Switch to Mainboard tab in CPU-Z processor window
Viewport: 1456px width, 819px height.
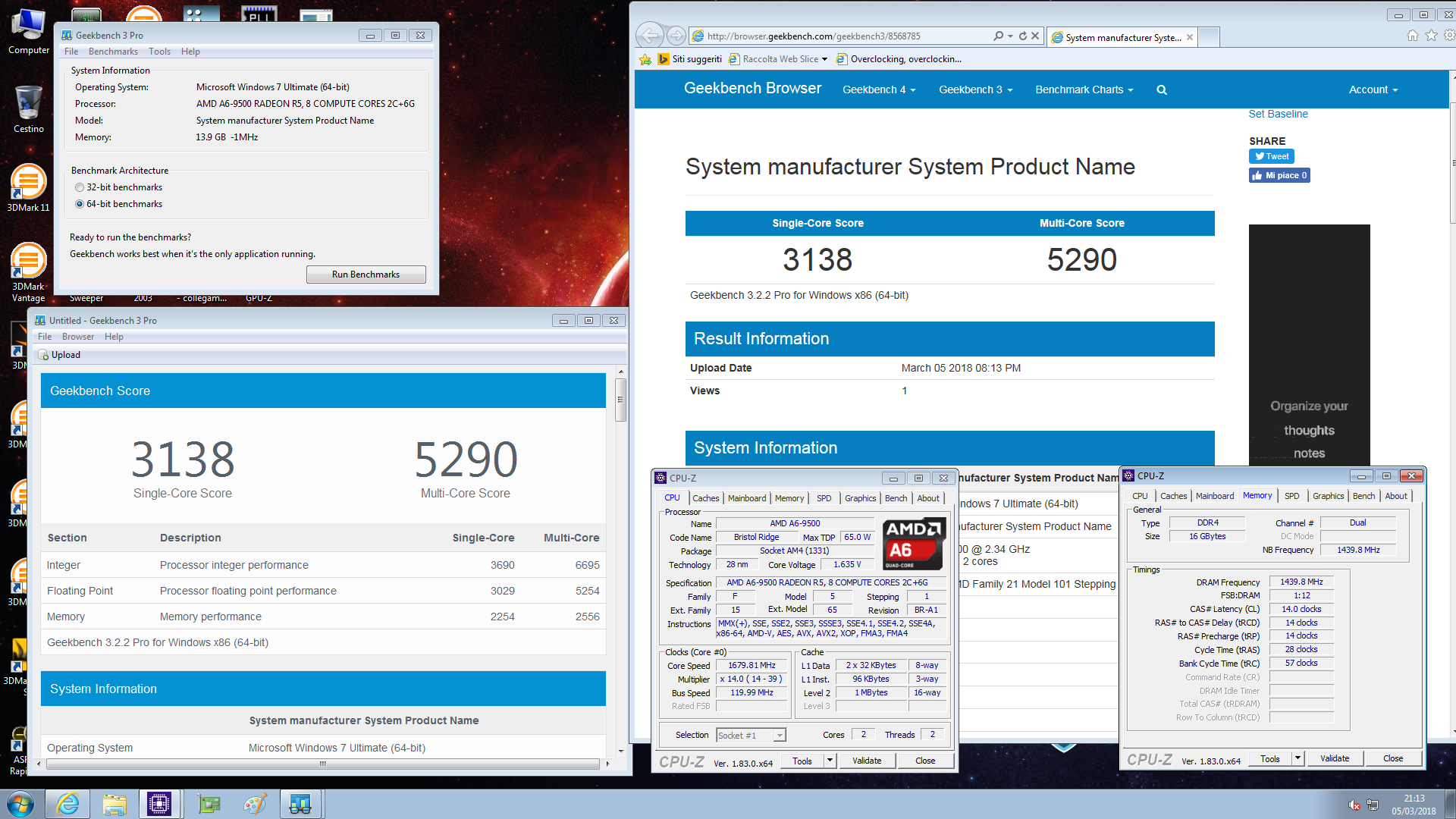(x=747, y=498)
